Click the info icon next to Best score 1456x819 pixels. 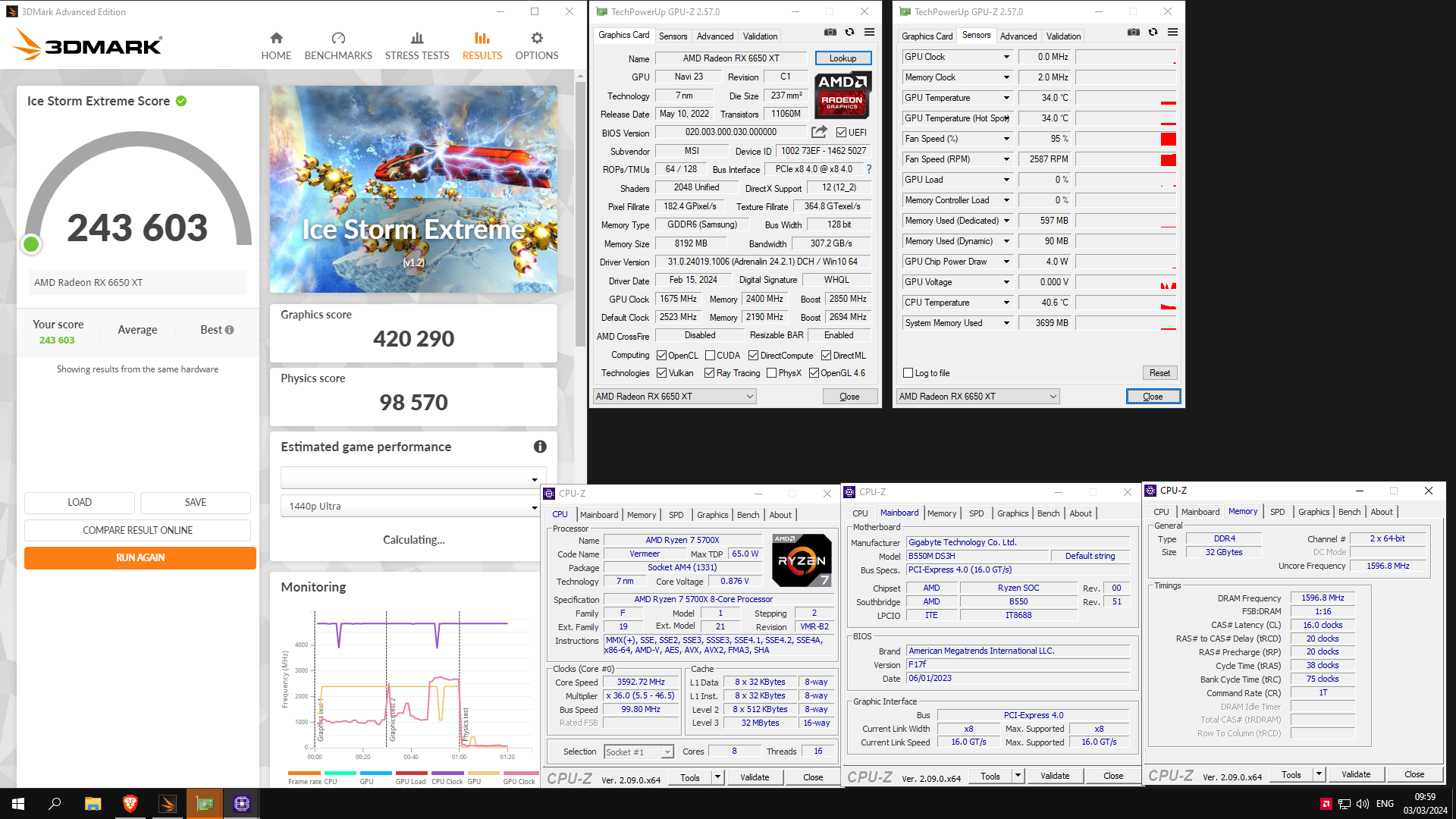coord(230,330)
